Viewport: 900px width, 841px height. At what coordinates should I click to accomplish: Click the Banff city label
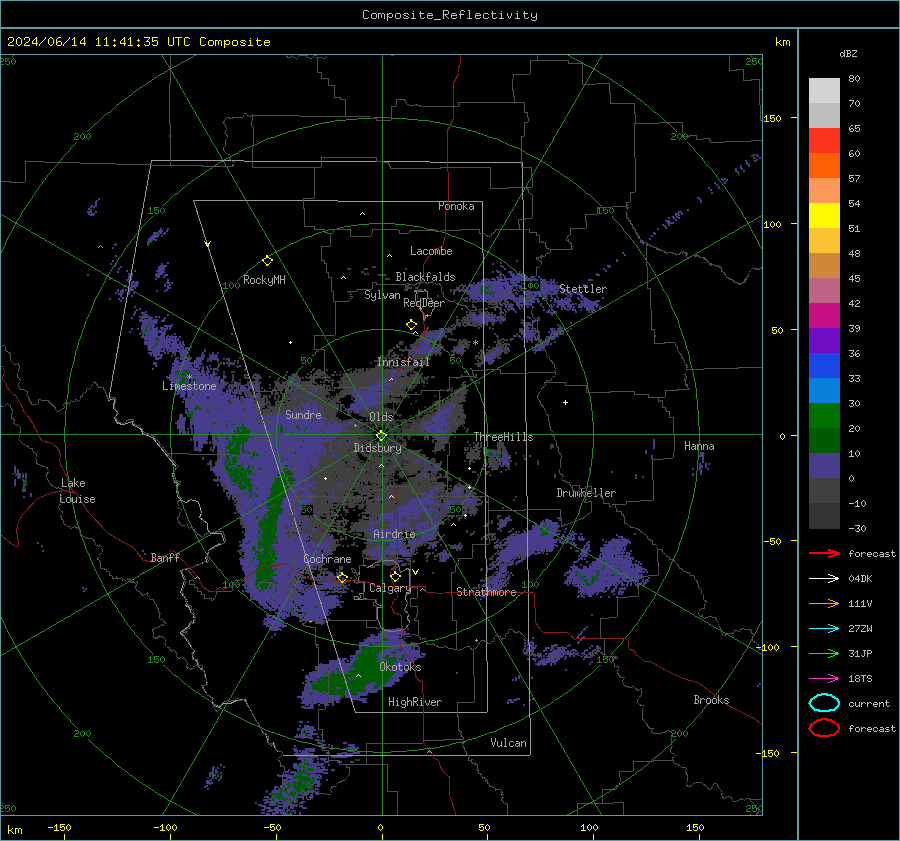click(165, 558)
